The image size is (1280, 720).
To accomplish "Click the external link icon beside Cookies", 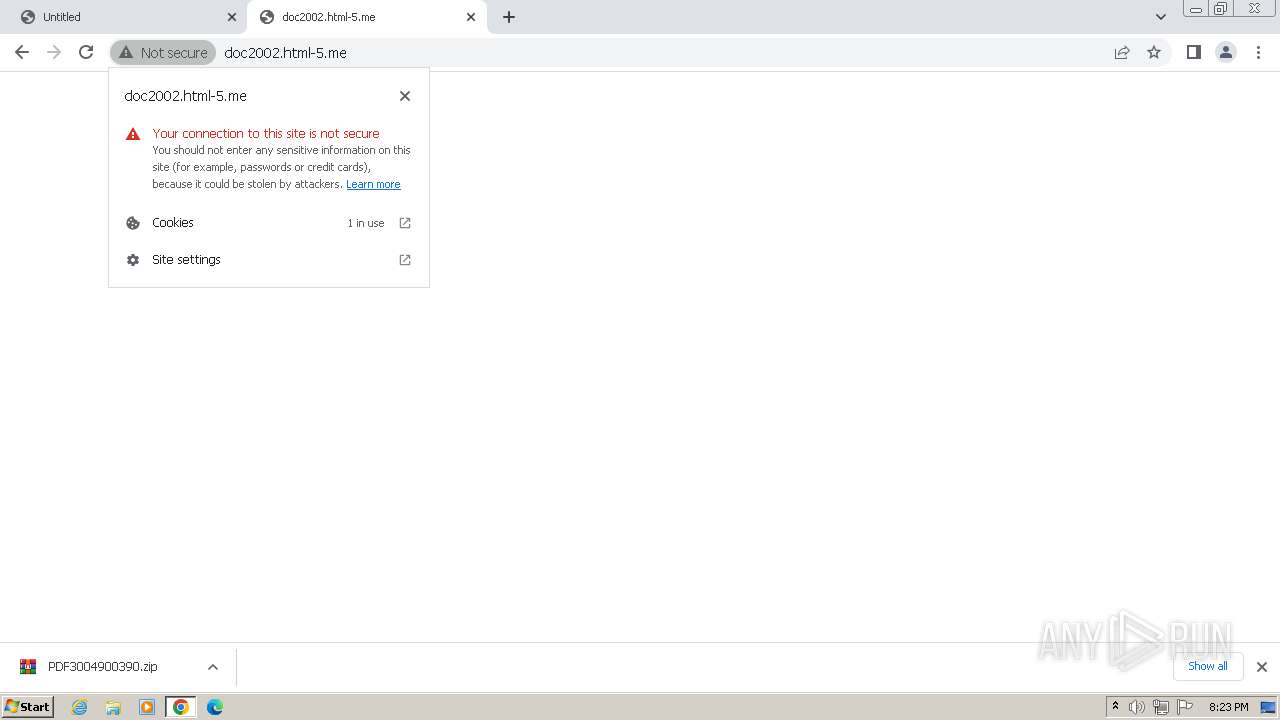I will 405,223.
